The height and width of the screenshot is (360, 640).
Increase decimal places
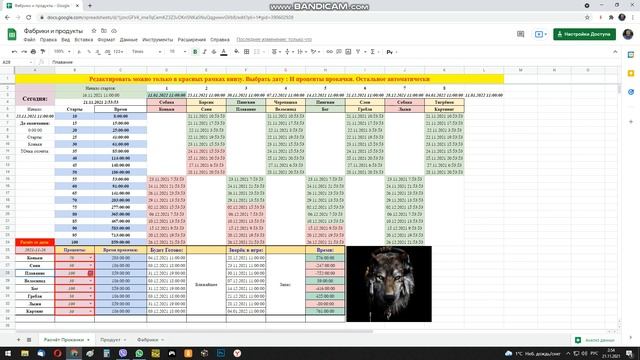(x=107, y=52)
